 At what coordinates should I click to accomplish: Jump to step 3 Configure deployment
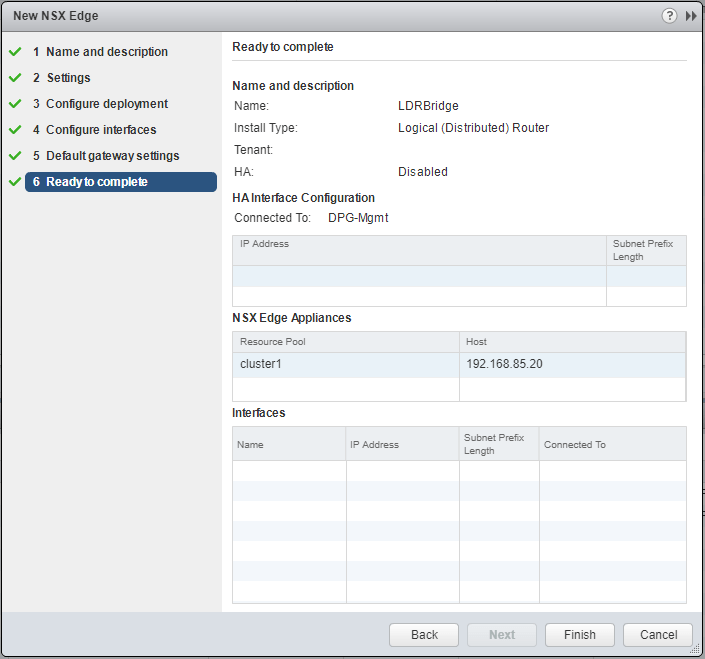pos(106,104)
